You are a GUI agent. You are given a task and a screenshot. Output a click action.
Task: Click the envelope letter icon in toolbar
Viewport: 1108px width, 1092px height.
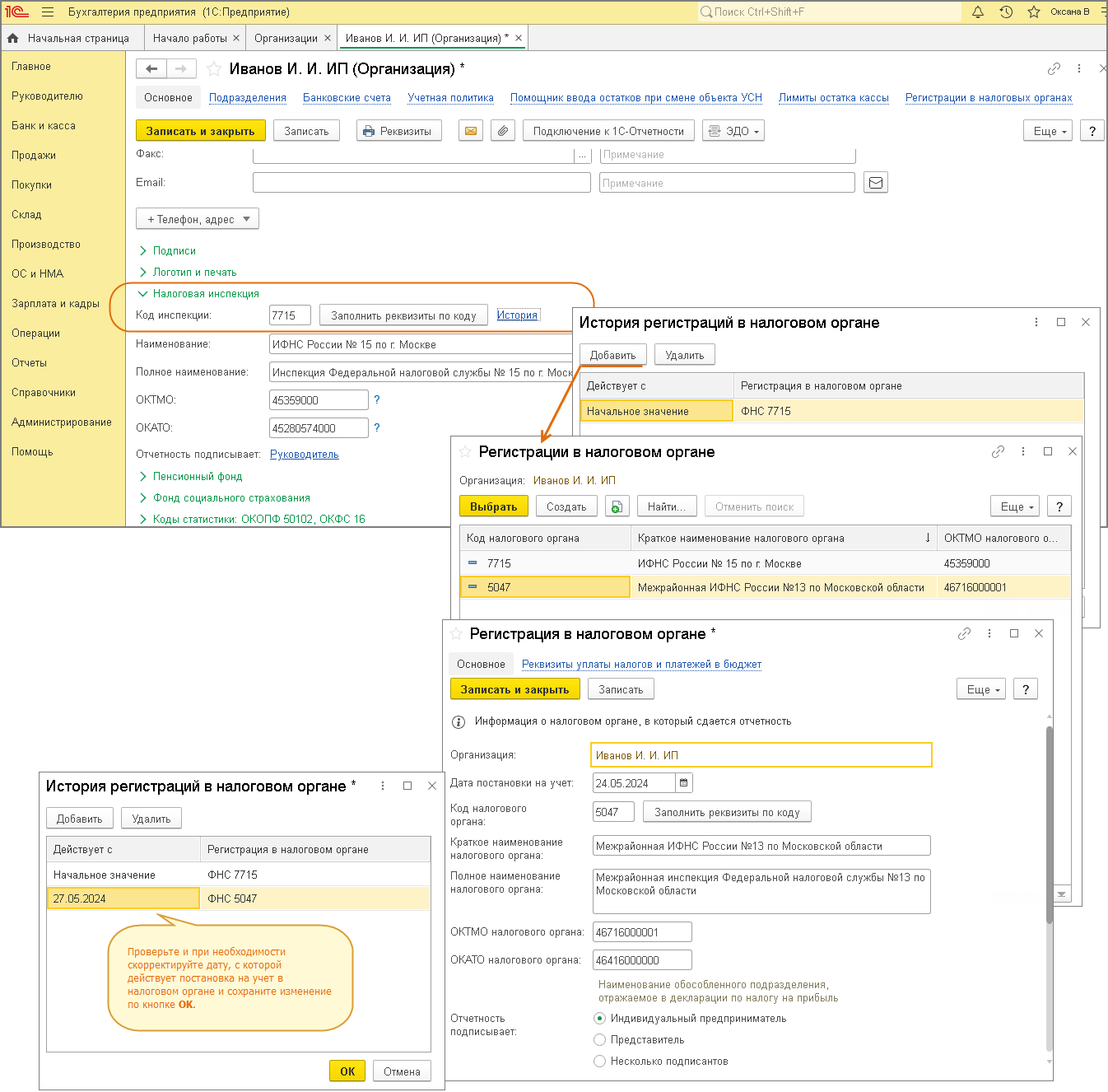pyautogui.click(x=471, y=131)
